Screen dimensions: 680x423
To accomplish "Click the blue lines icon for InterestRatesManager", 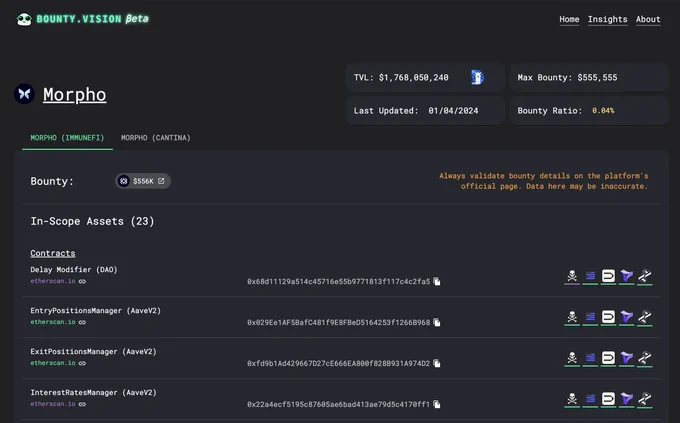I will click(590, 399).
